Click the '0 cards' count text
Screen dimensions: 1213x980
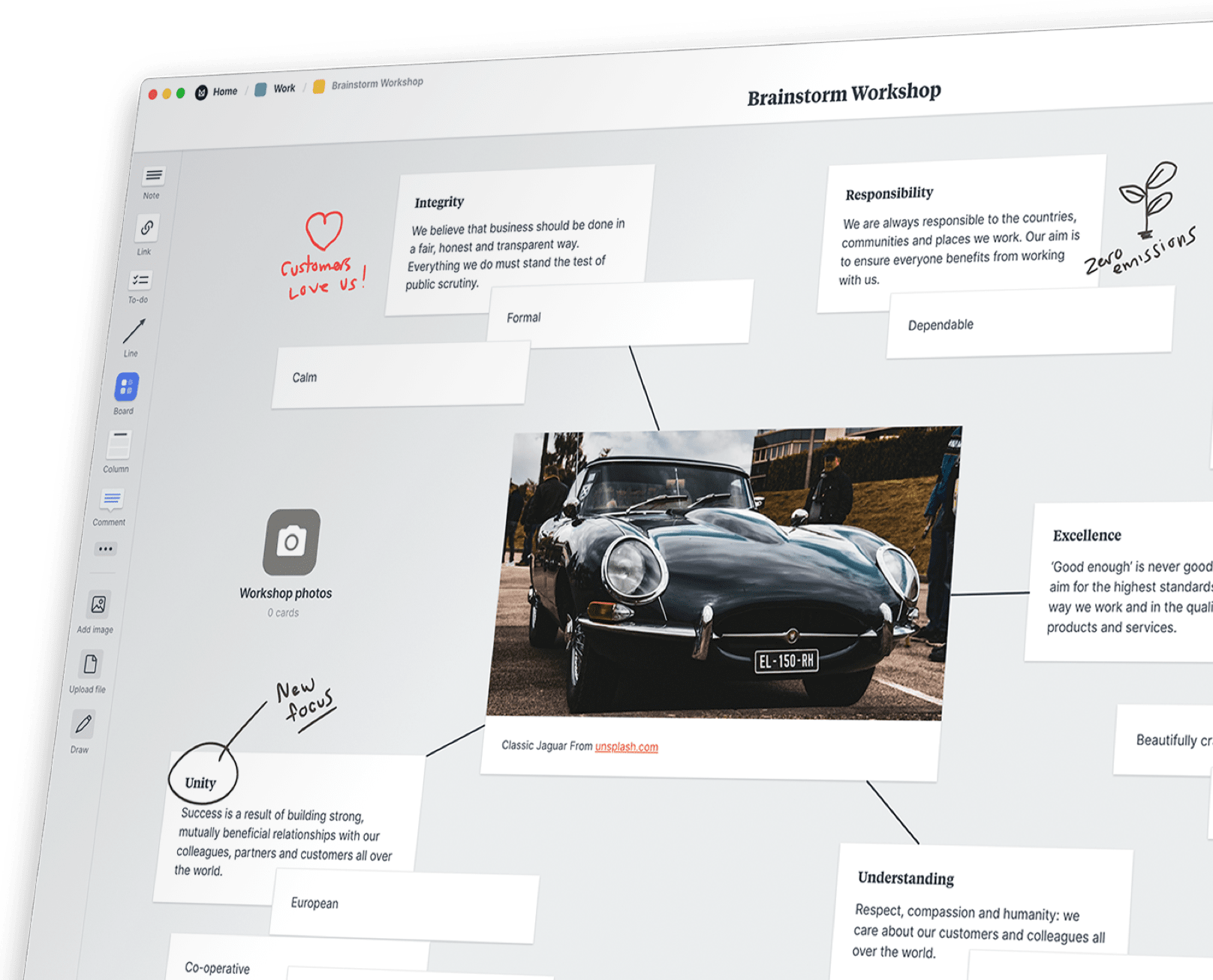click(x=283, y=613)
